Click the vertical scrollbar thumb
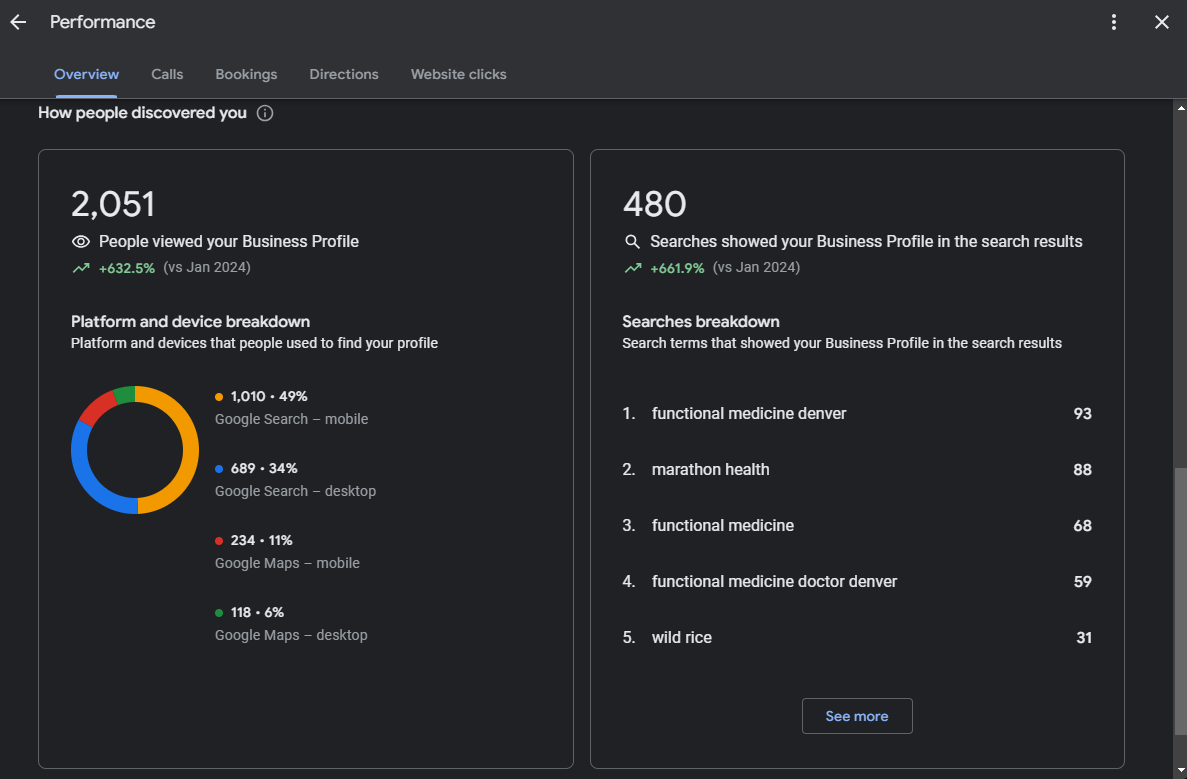 (x=1180, y=602)
